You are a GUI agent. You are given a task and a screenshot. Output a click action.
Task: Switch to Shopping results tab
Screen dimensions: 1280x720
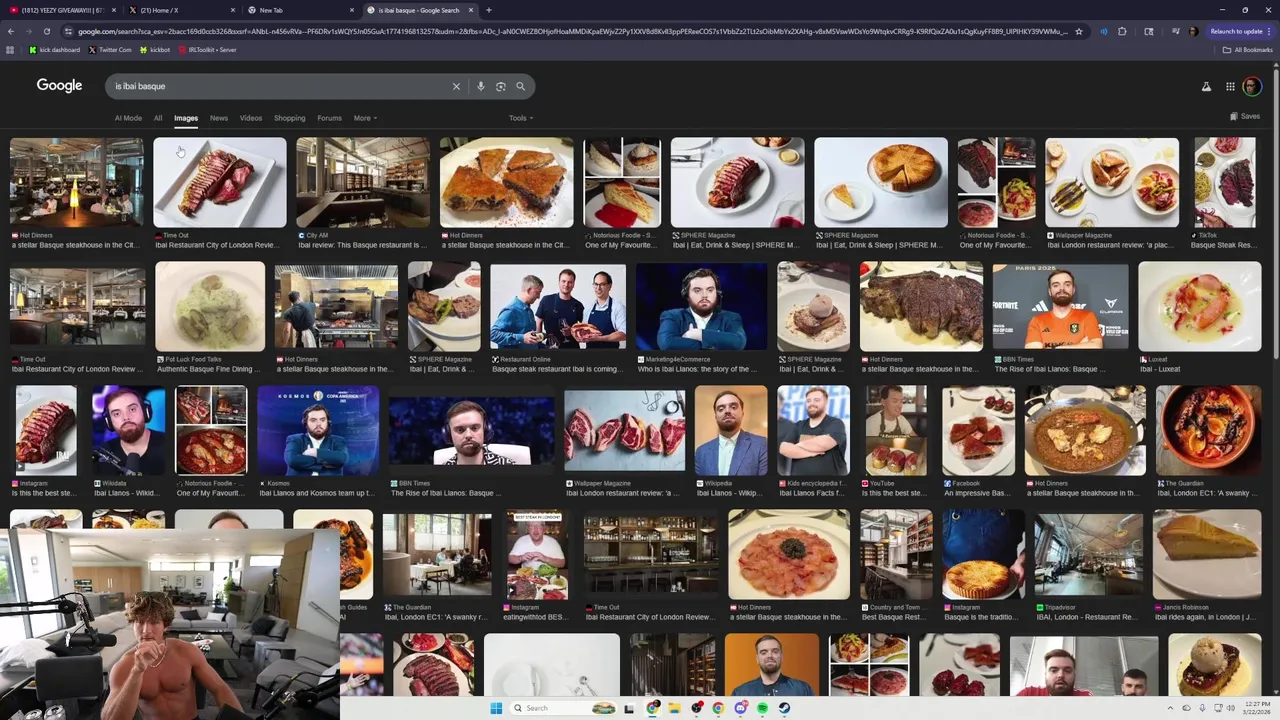tap(290, 118)
